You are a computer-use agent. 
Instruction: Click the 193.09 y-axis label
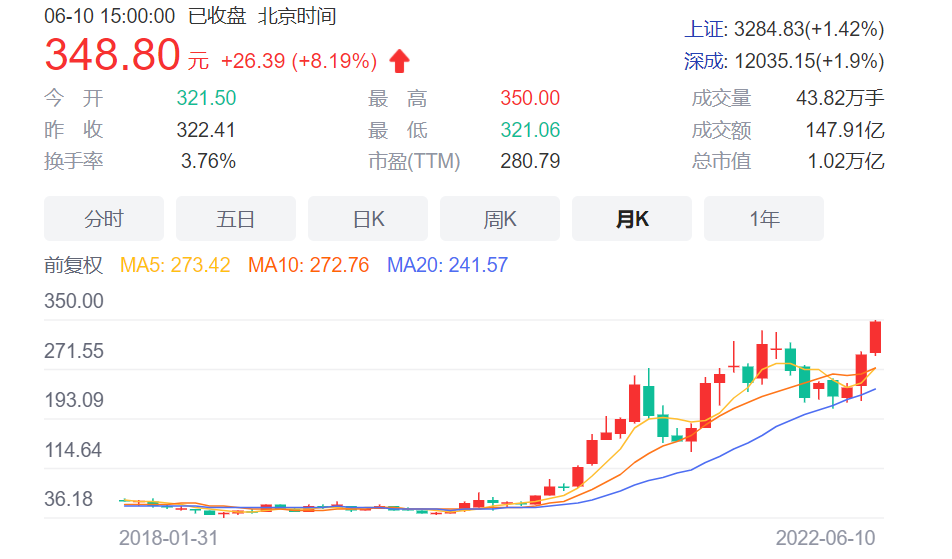click(x=74, y=400)
